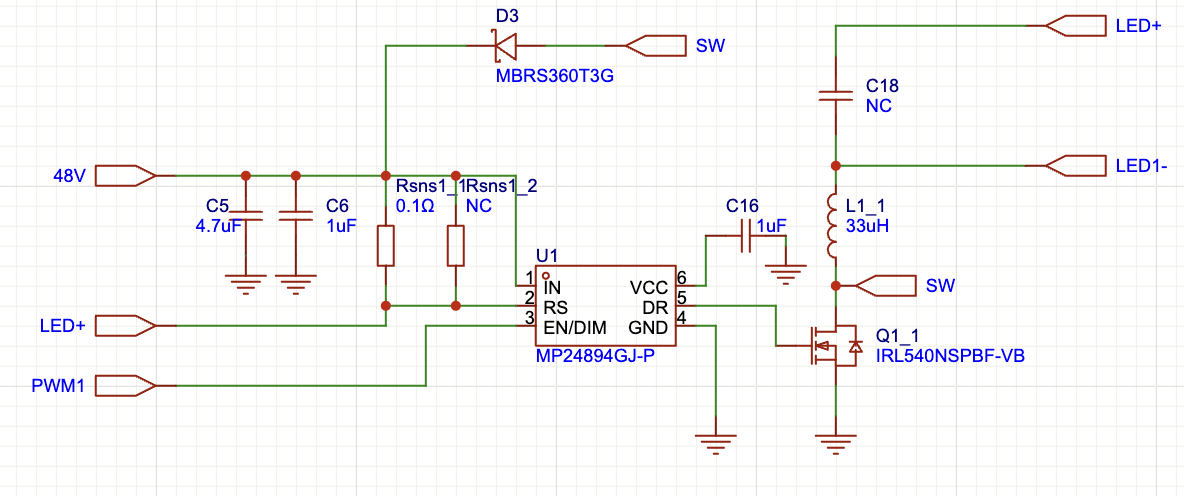This screenshot has width=1184, height=496.
Task: Select the IRL540NSPBF-VB part label
Action: [x=950, y=355]
